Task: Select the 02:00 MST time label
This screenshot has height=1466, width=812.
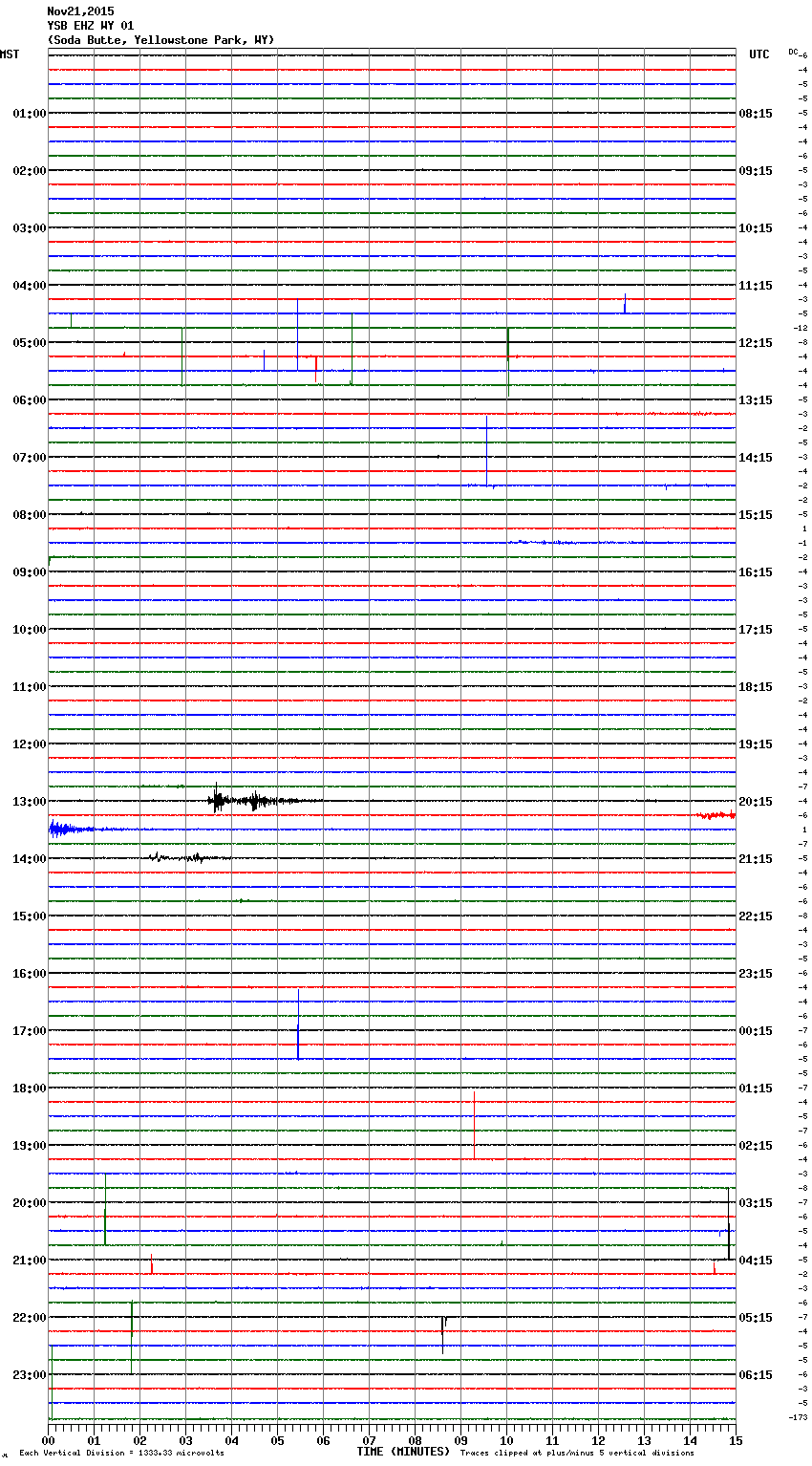Action: (30, 171)
